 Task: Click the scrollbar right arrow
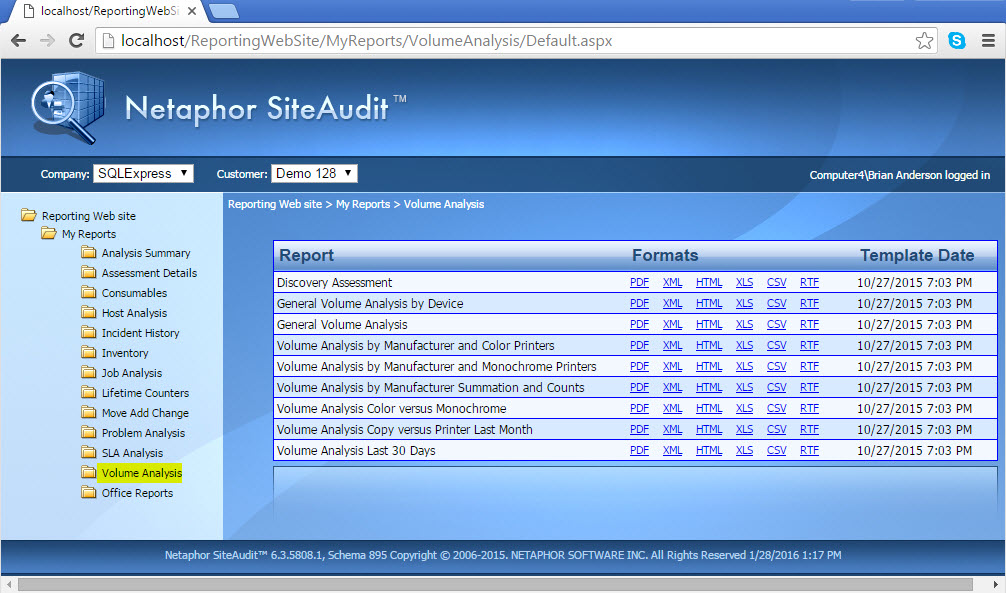click(x=996, y=585)
